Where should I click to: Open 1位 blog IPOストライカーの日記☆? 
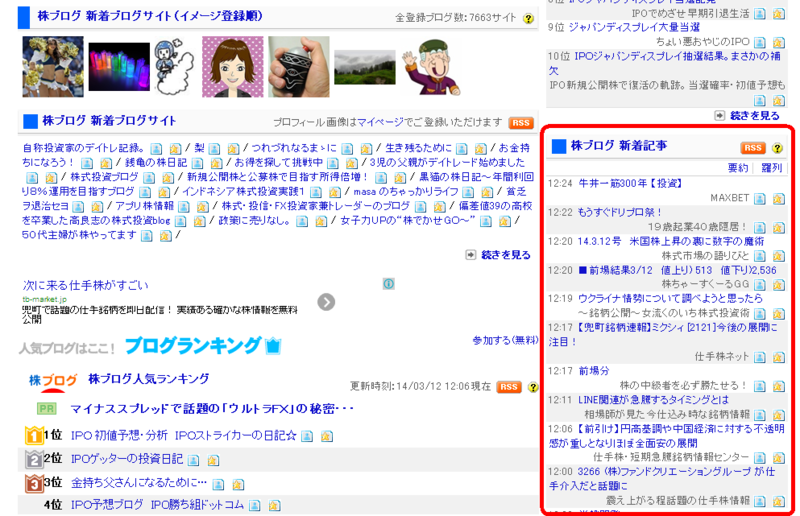pyautogui.click(x=184, y=436)
